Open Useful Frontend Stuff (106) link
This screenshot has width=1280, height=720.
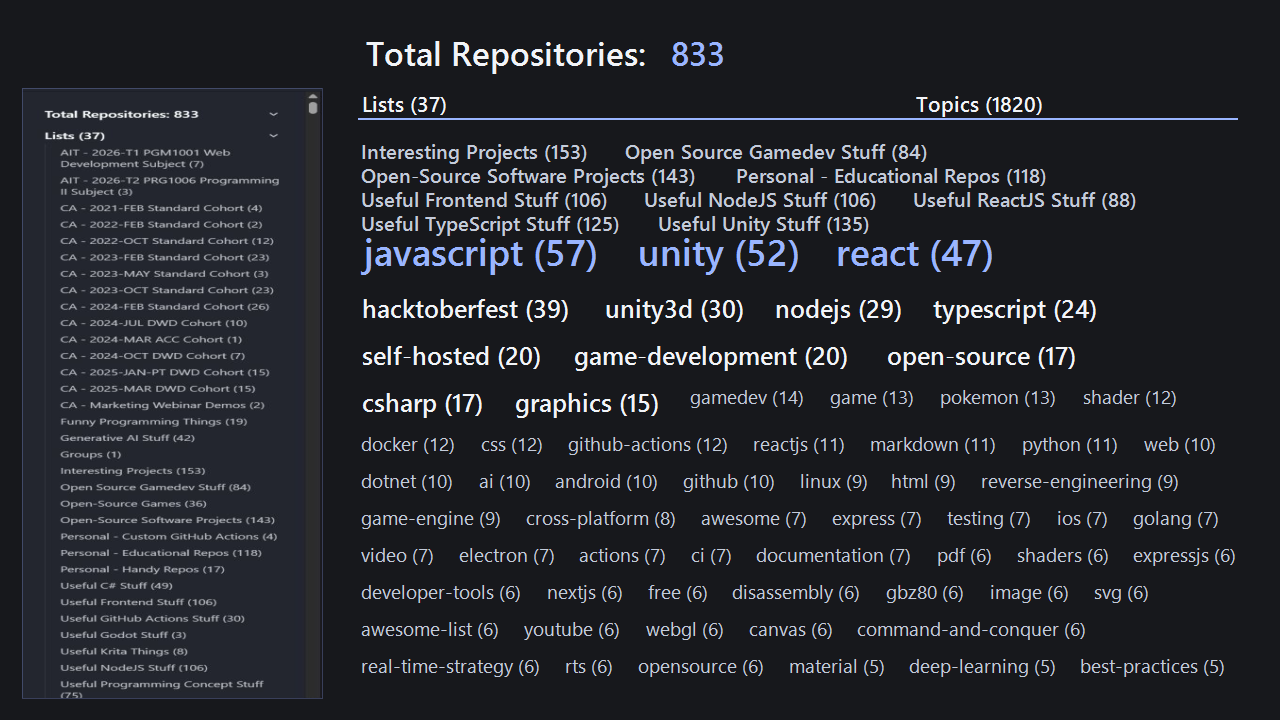(484, 201)
